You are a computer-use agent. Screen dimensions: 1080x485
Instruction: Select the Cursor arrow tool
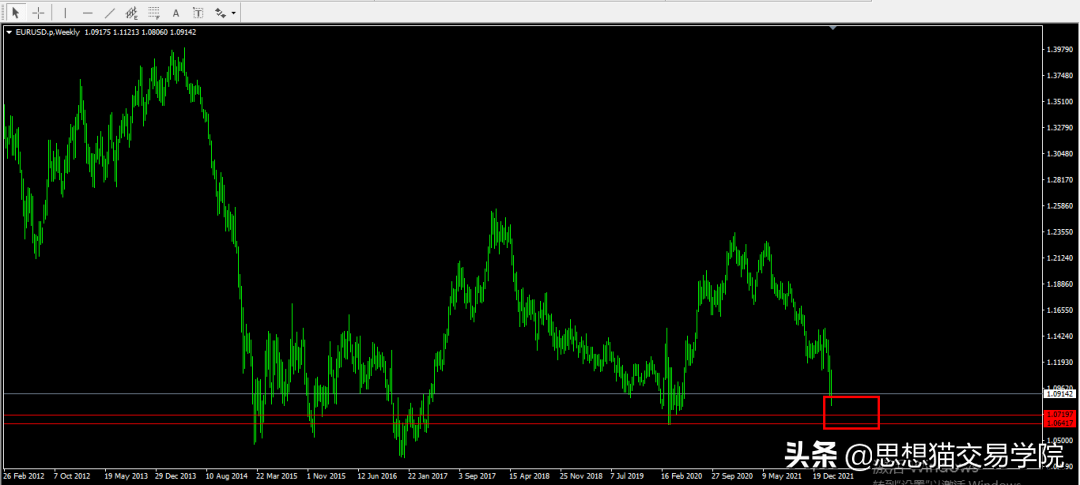coord(16,12)
